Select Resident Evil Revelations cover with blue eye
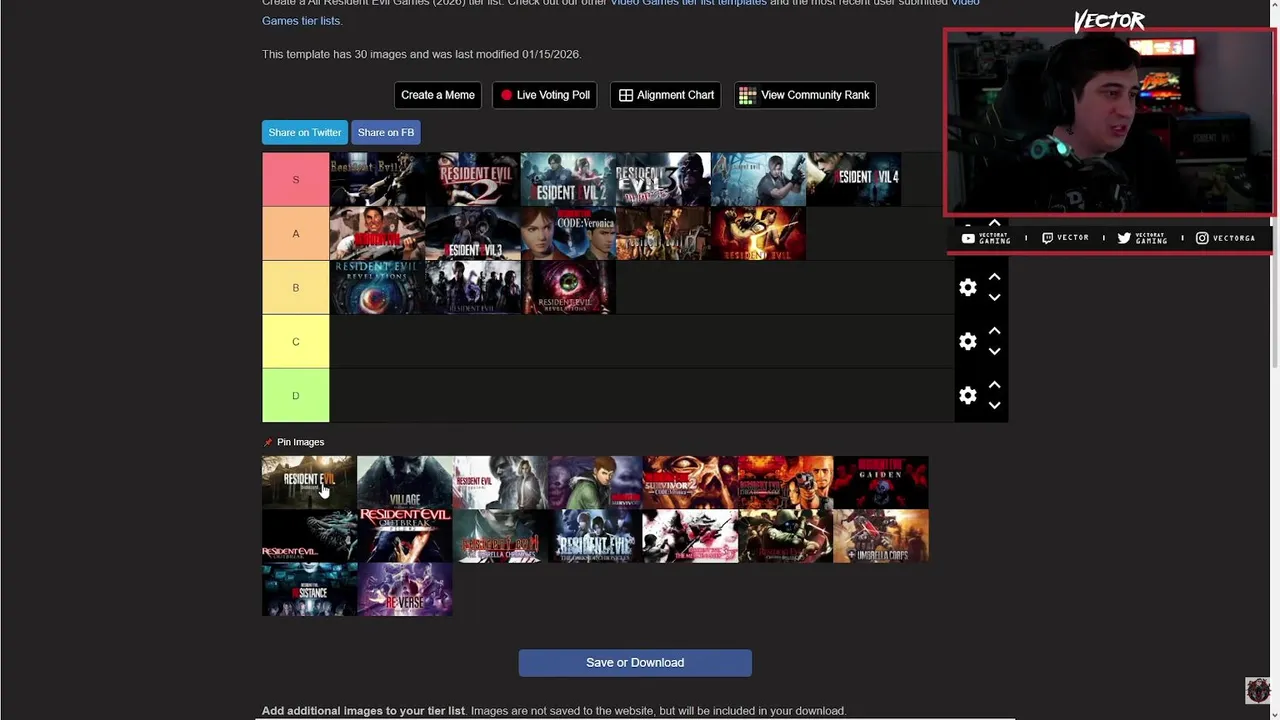The image size is (1280, 720). tap(377, 287)
